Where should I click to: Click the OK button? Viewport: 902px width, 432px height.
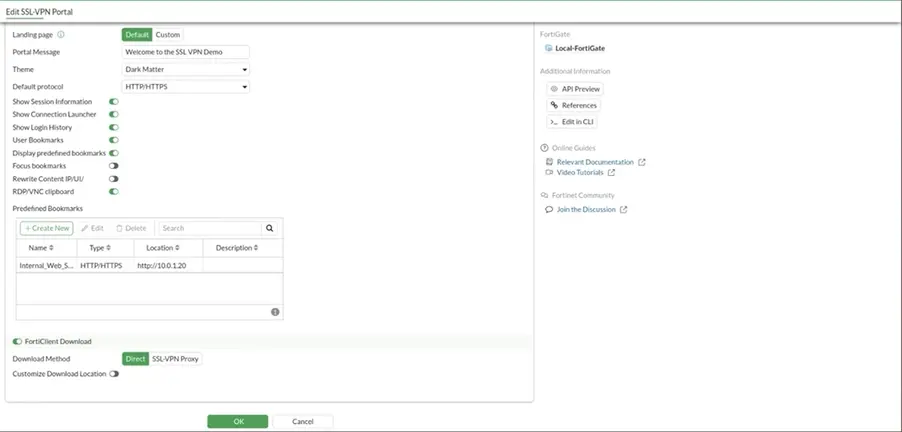tap(238, 422)
